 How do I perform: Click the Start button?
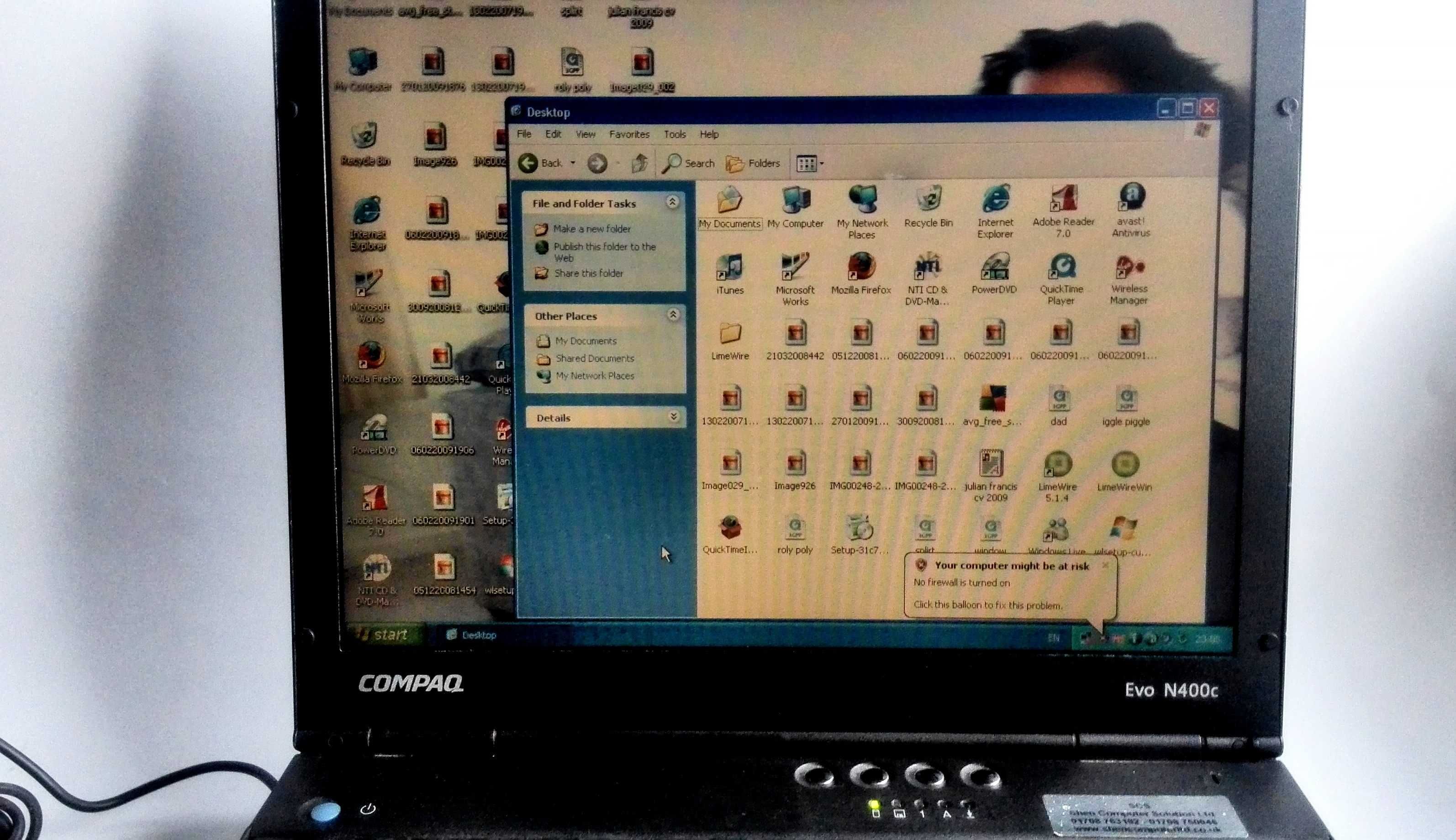pos(385,635)
